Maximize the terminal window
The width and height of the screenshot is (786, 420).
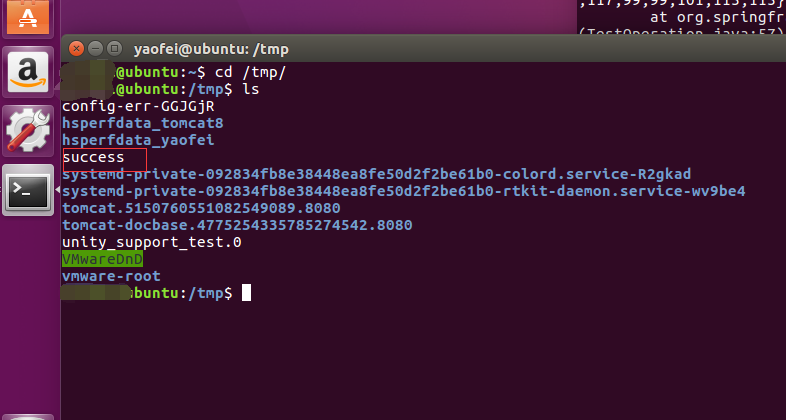pyautogui.click(x=114, y=48)
